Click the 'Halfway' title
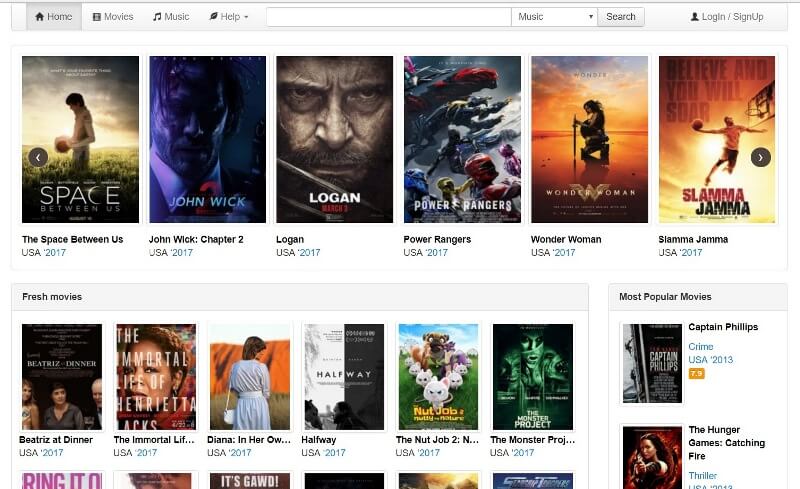This screenshot has height=489, width=800. [319, 439]
